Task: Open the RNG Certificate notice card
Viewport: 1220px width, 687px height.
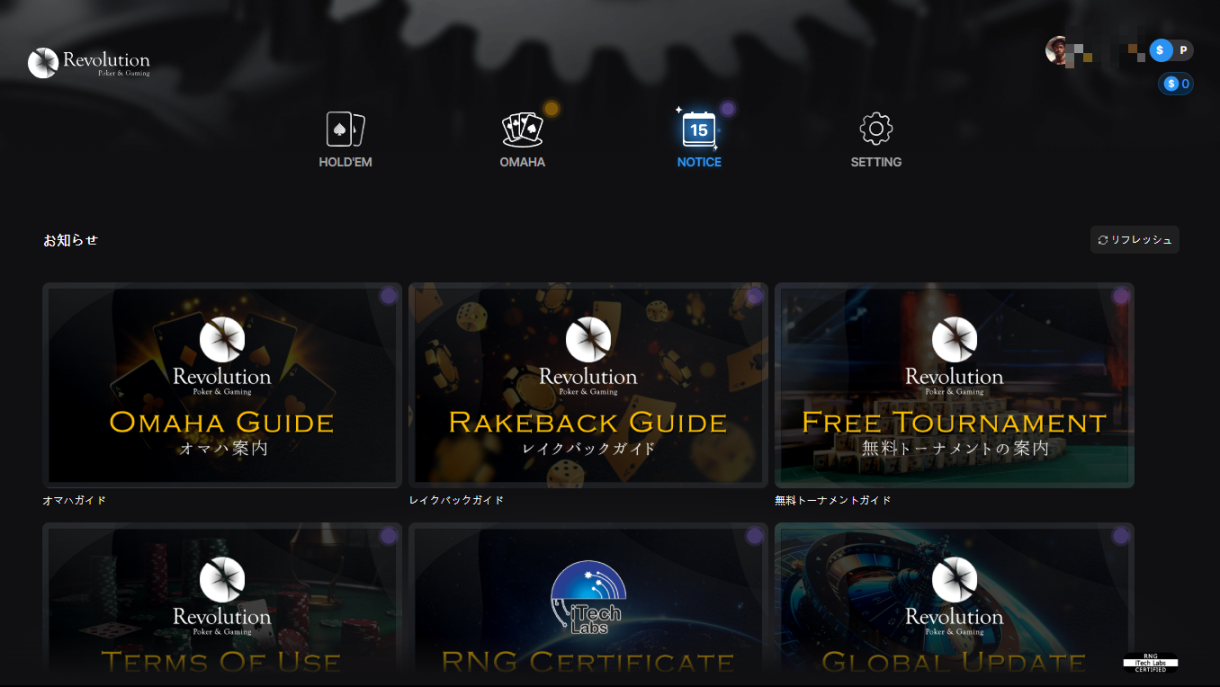Action: point(588,598)
